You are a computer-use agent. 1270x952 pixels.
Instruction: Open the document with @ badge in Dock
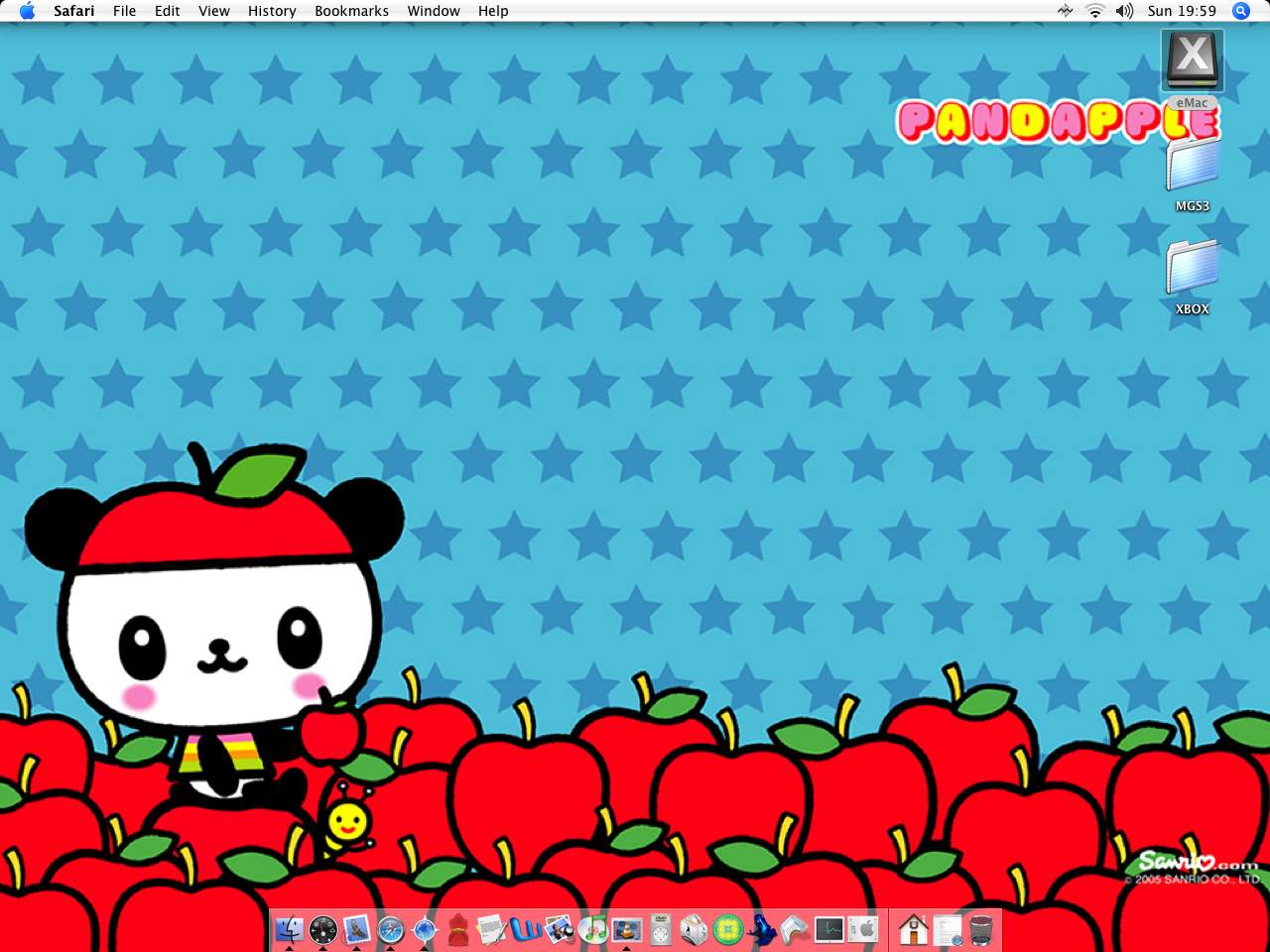tap(948, 929)
